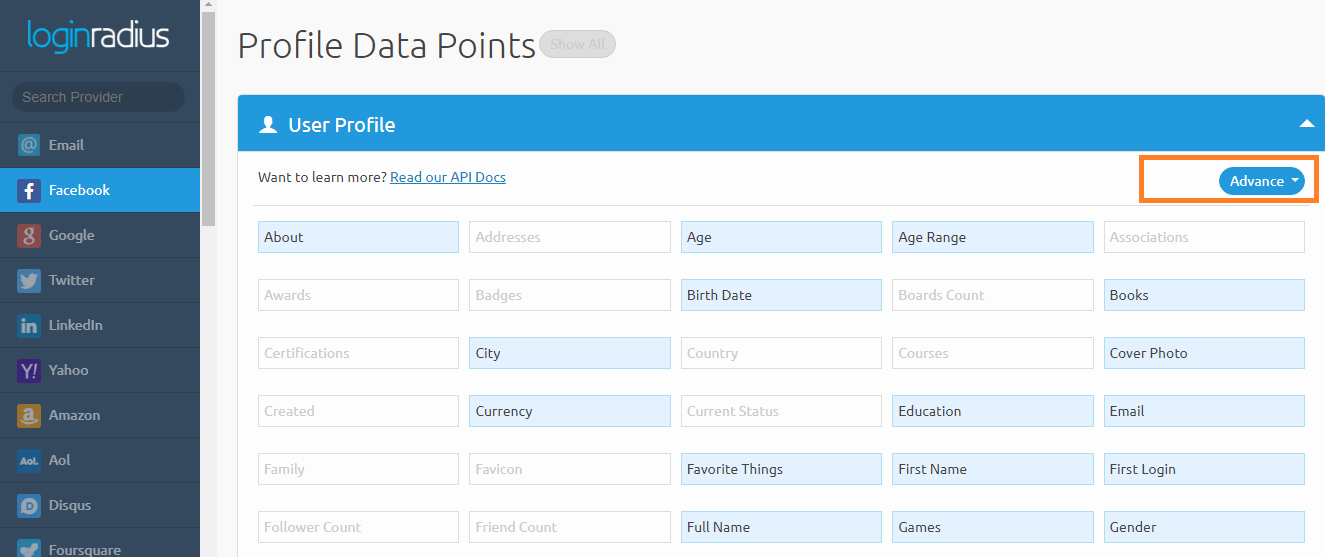This screenshot has height=557, width=1325.
Task: Click the Search Provider field
Action: click(x=98, y=97)
